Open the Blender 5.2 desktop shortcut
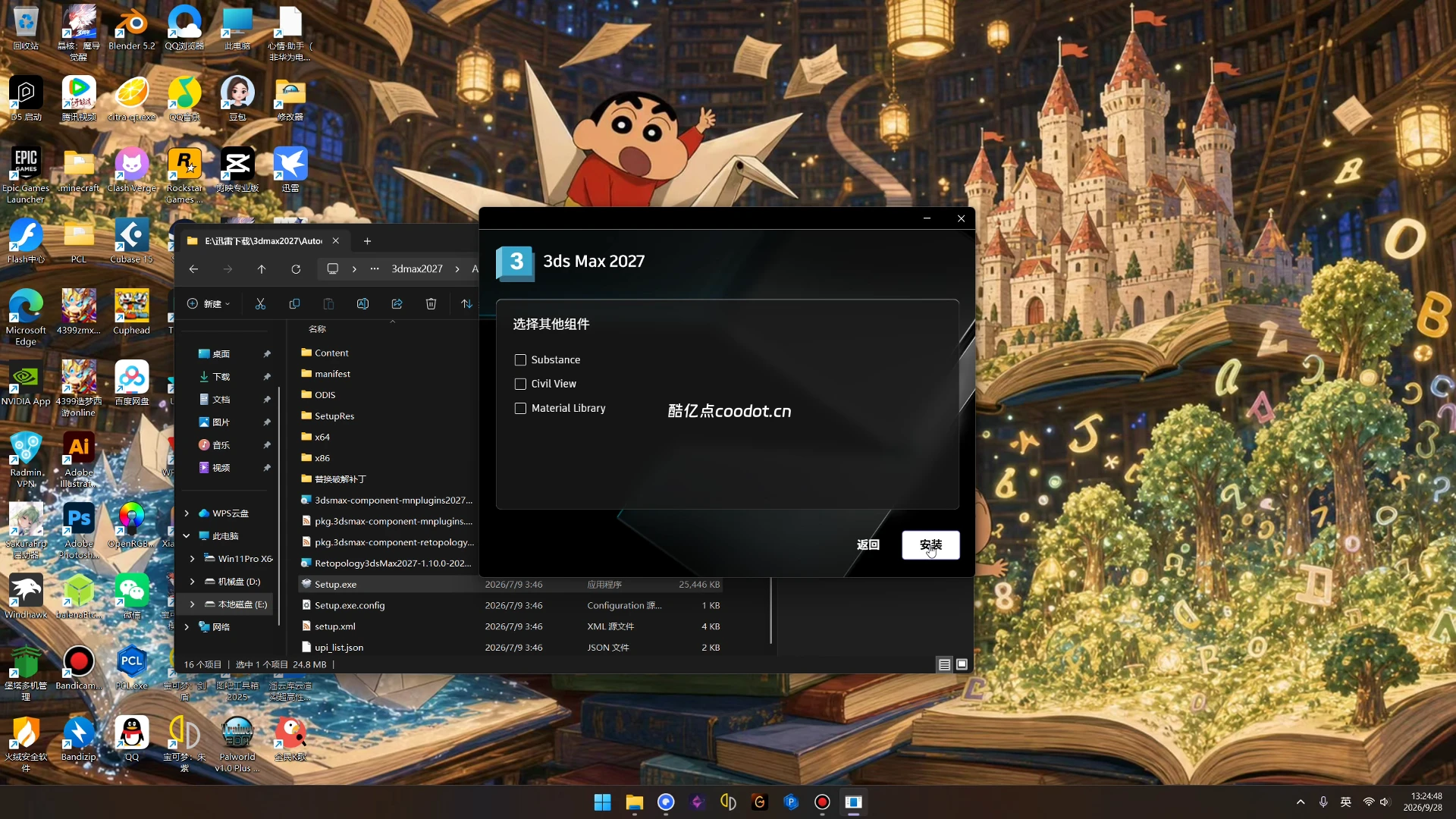The width and height of the screenshot is (1456, 819). [131, 29]
